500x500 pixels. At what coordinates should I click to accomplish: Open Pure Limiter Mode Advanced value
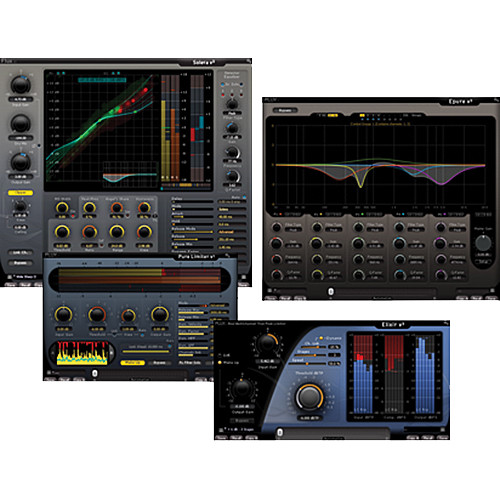(x=219, y=305)
